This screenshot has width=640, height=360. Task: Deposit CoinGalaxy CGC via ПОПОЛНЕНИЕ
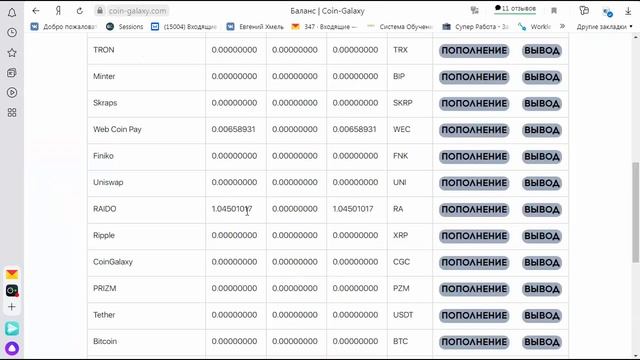(x=474, y=263)
